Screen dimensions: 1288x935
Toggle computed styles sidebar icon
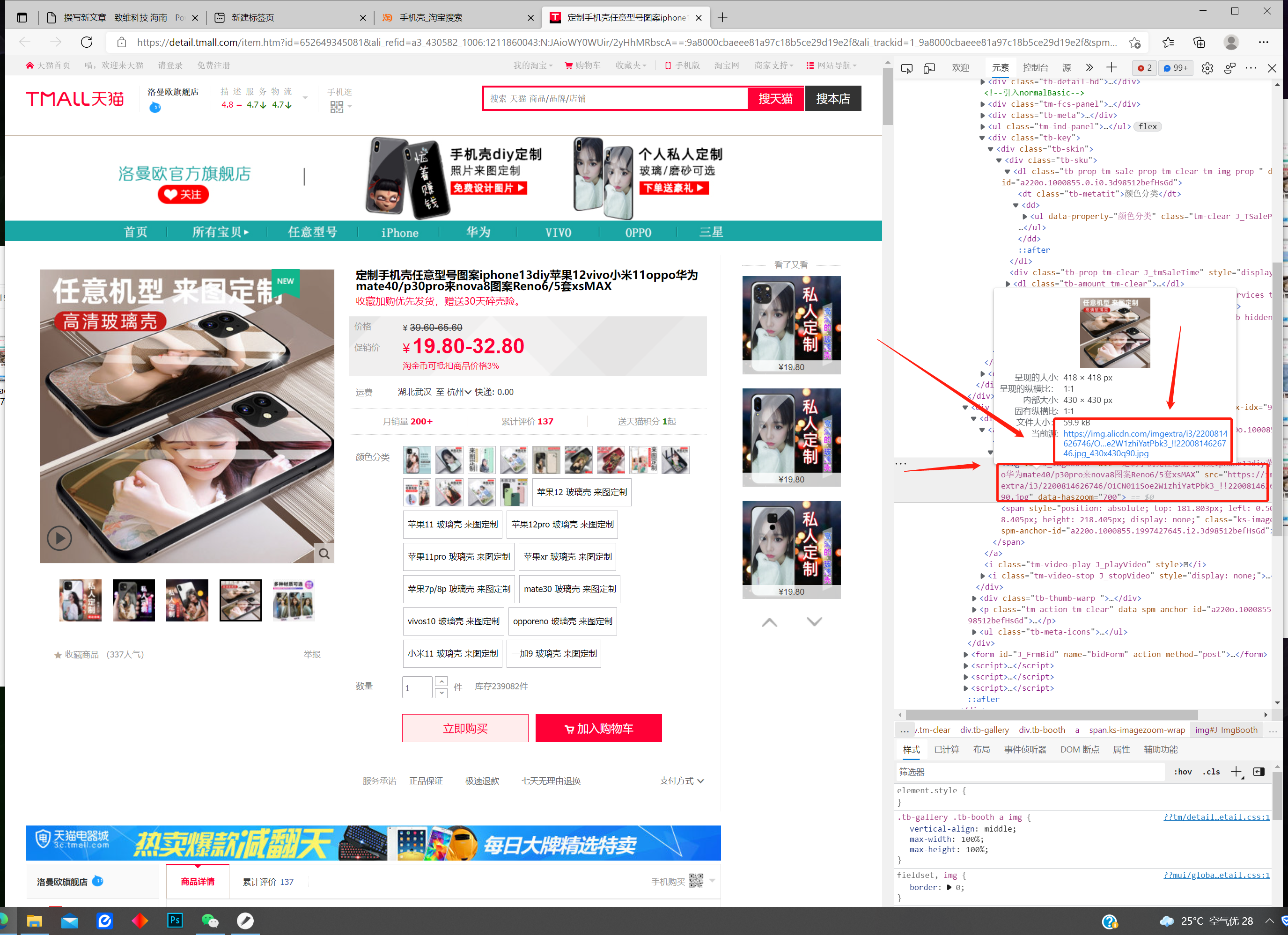coord(1259,772)
